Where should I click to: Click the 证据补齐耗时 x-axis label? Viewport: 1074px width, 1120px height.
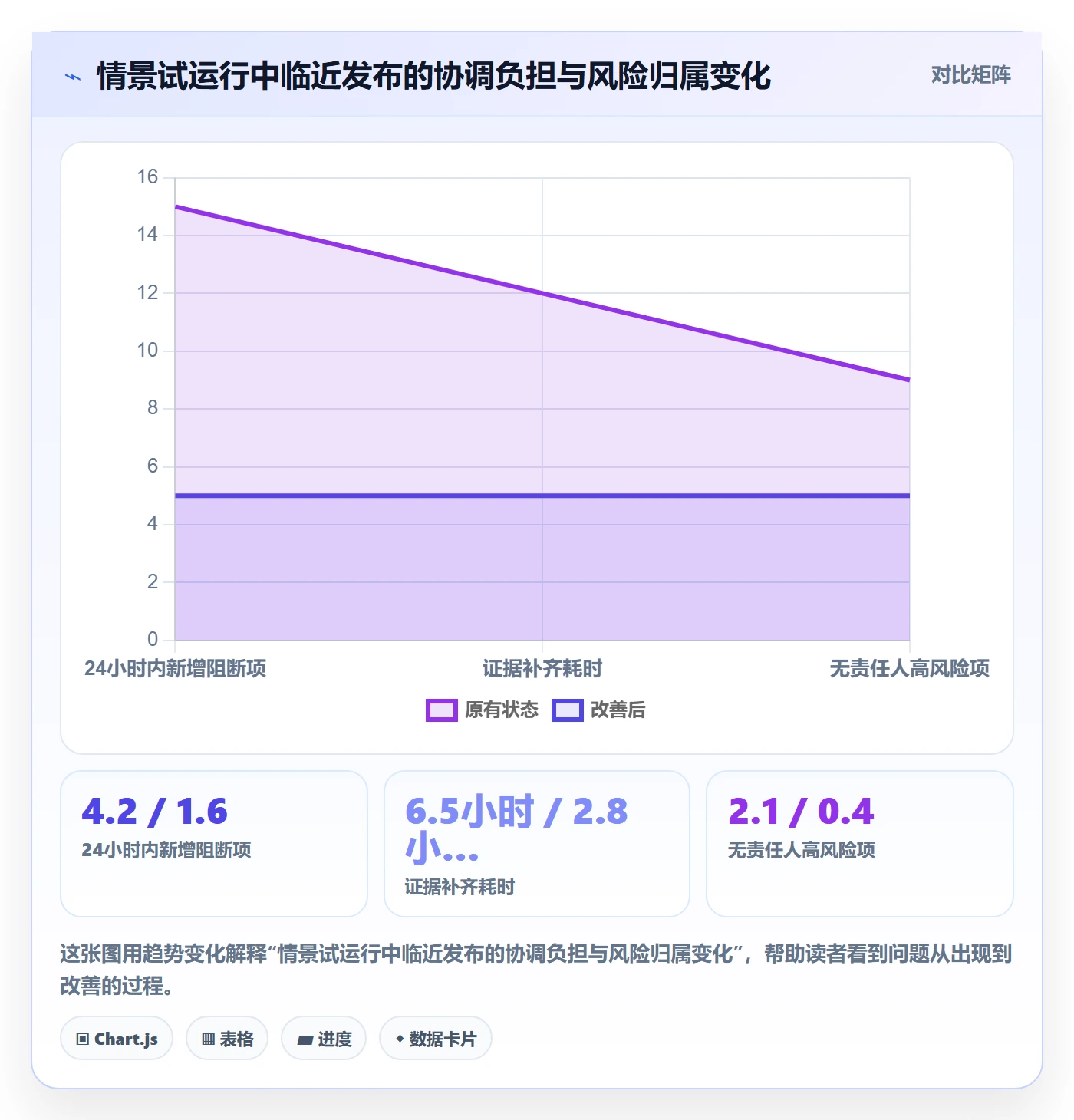pos(542,669)
